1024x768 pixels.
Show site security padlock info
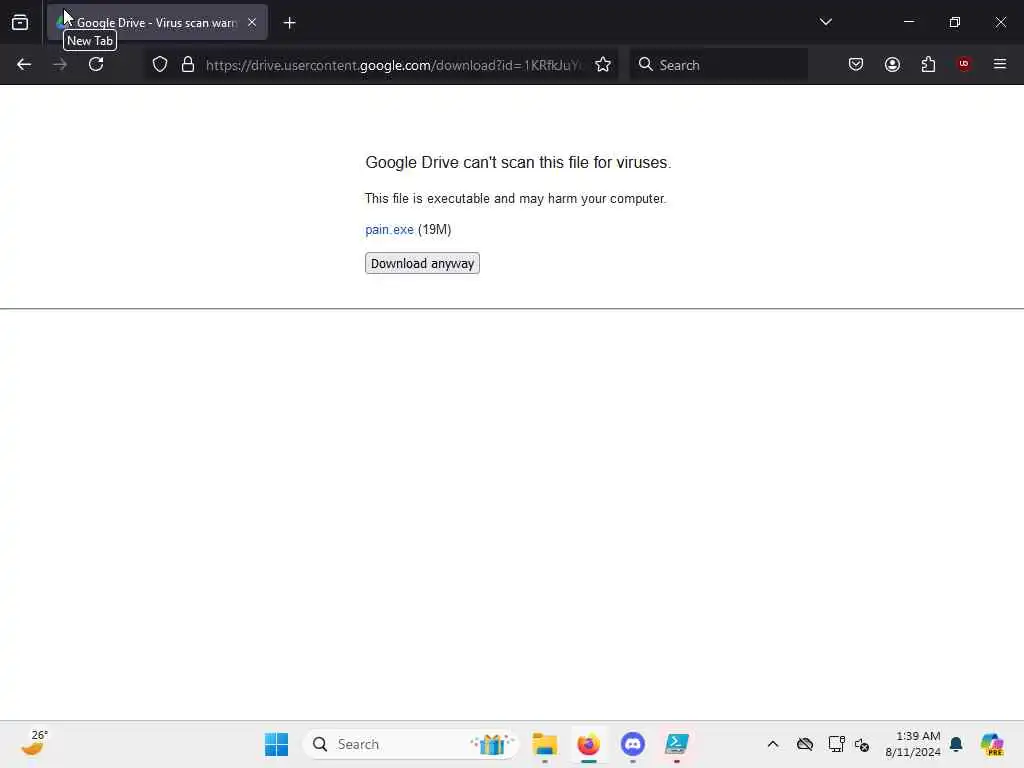click(x=188, y=64)
